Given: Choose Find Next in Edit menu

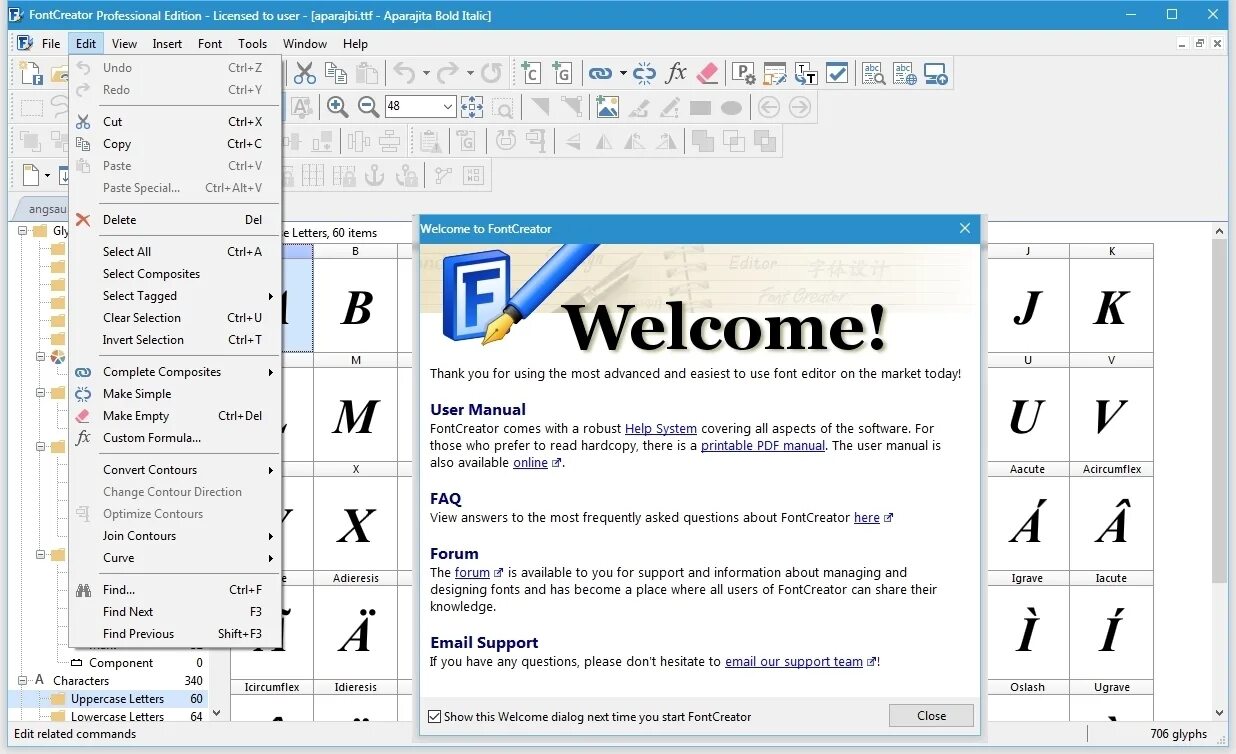Looking at the screenshot, I should (x=175, y=612).
